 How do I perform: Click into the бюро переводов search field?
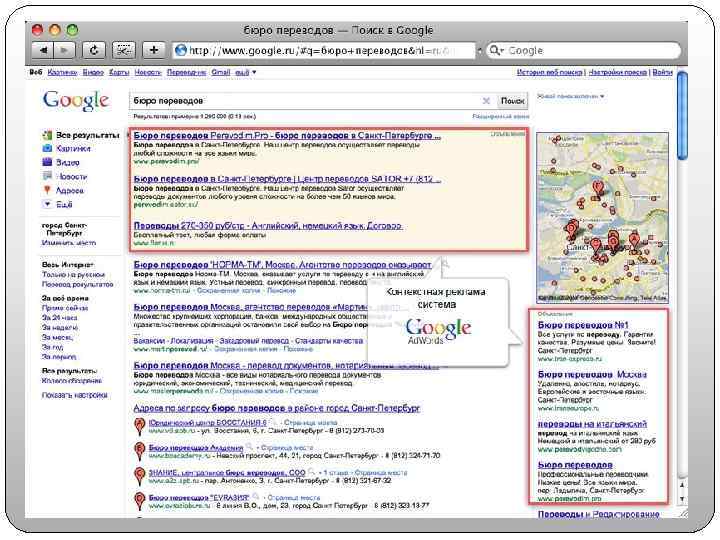(x=306, y=101)
